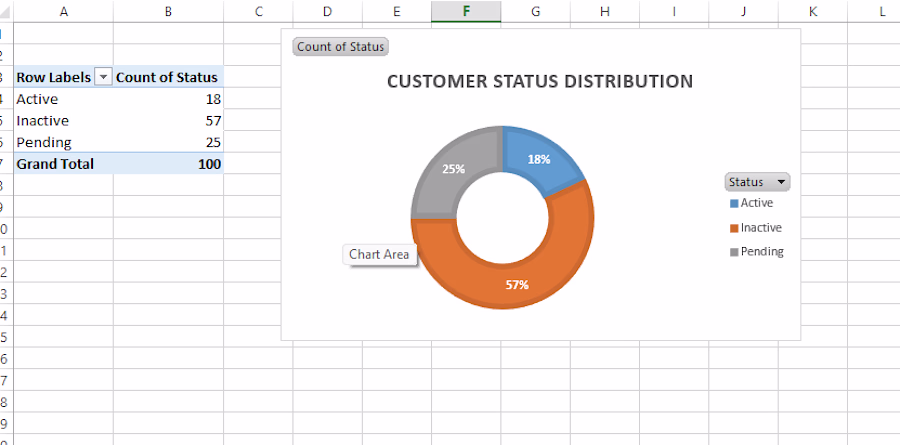900x445 pixels.
Task: Click the Inactive legend entry text
Action: coord(761,227)
